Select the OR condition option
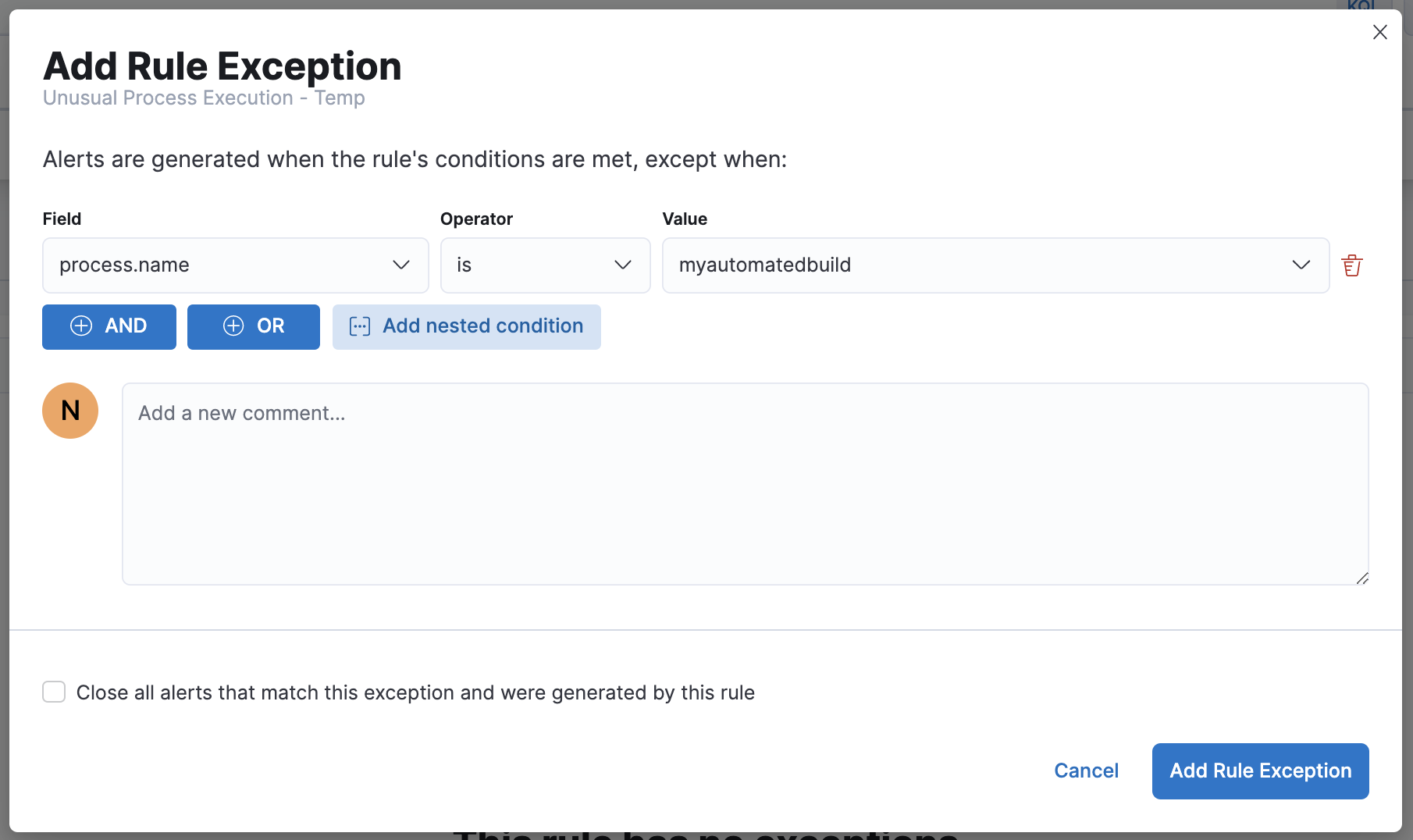Image resolution: width=1413 pixels, height=840 pixels. click(253, 326)
